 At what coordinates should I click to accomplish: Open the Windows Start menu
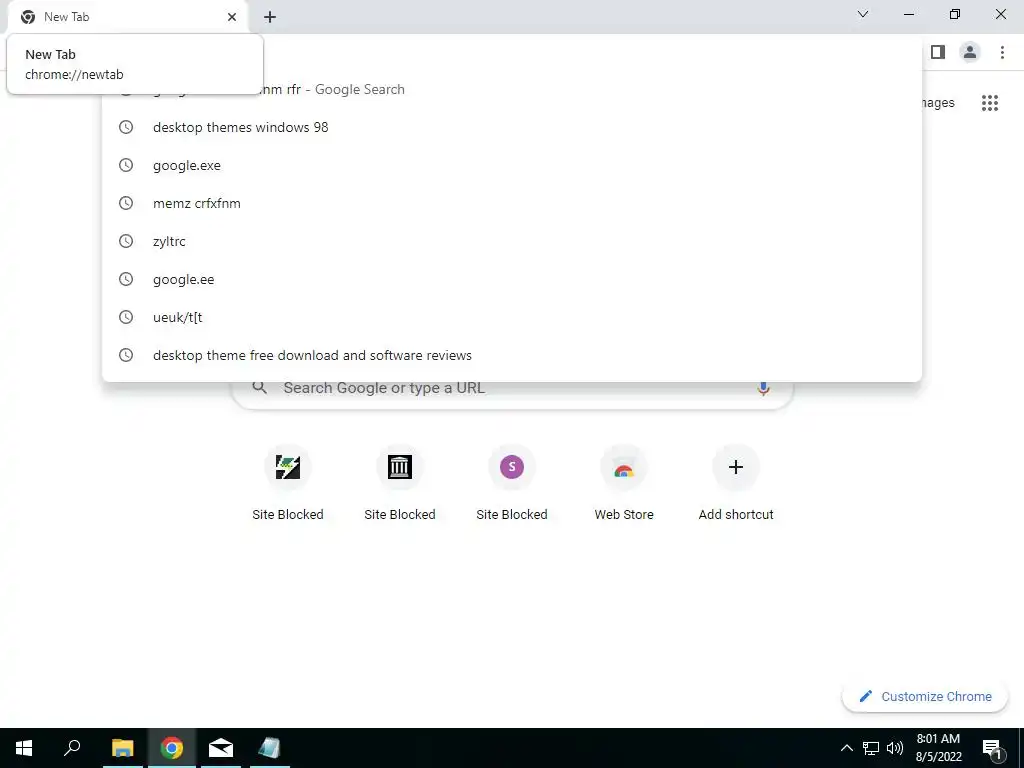24,748
